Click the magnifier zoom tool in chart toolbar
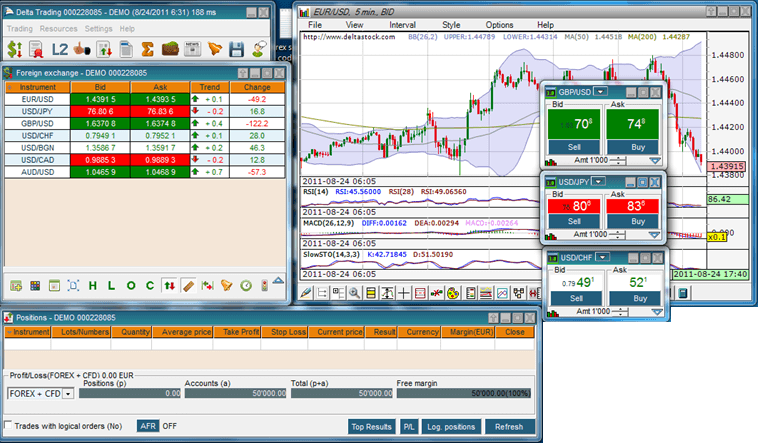The width and height of the screenshot is (758, 443). coord(355,293)
